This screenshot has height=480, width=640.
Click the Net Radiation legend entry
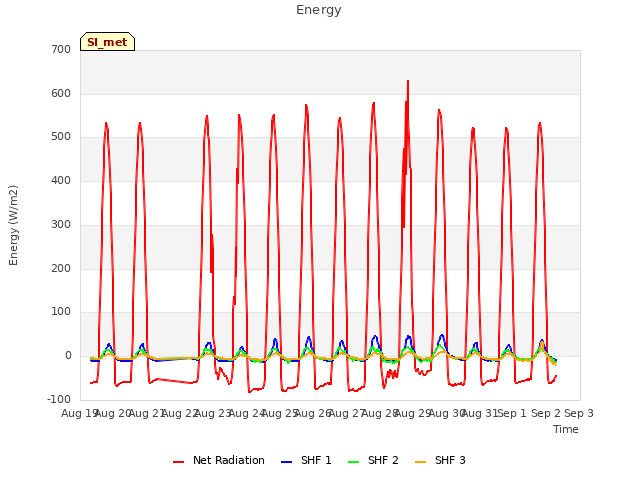coord(219,460)
